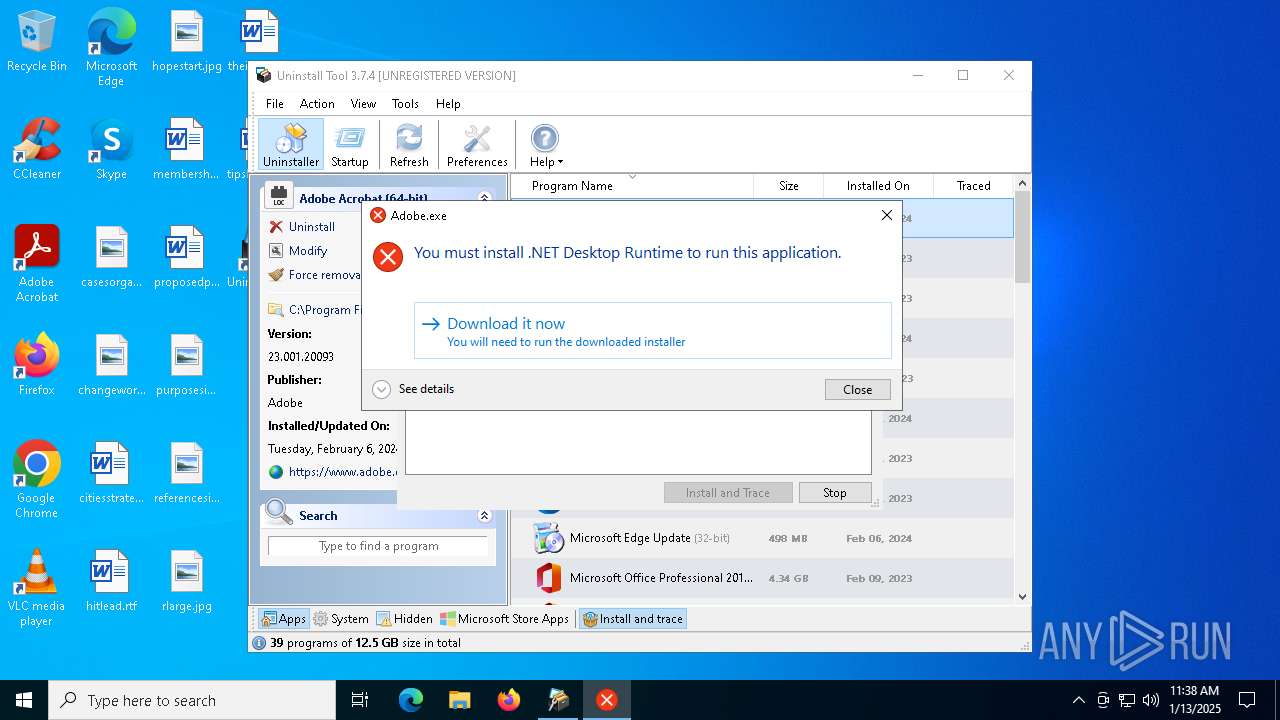Open Firefox from the taskbar
This screenshot has height=720, width=1280.
(x=509, y=700)
